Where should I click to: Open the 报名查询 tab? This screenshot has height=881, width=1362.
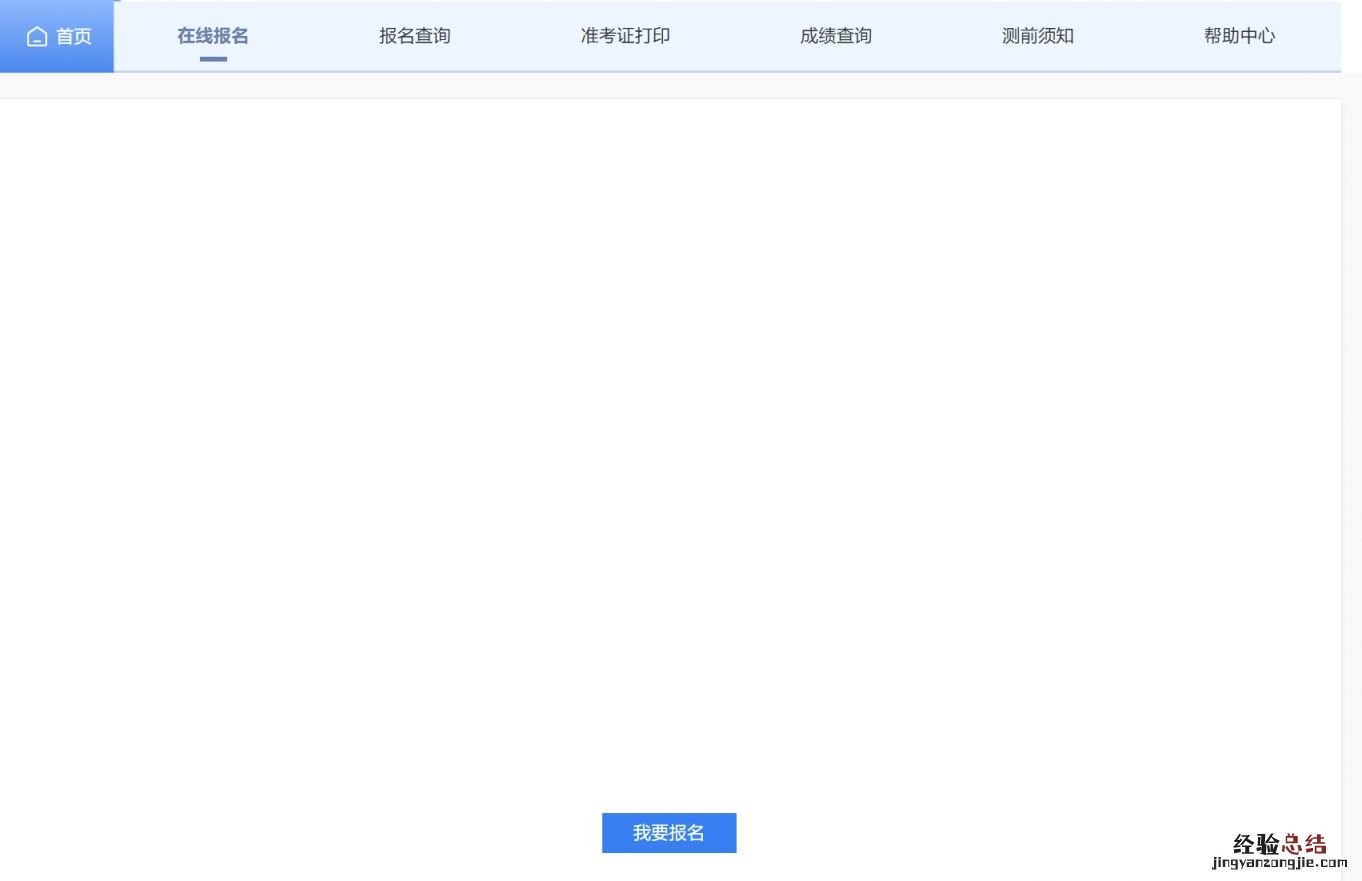coord(415,36)
